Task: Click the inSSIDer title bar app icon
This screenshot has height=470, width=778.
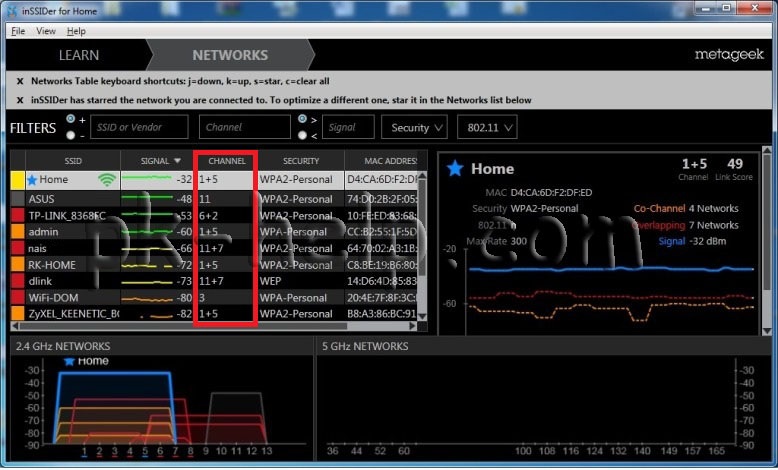Action: coord(12,10)
